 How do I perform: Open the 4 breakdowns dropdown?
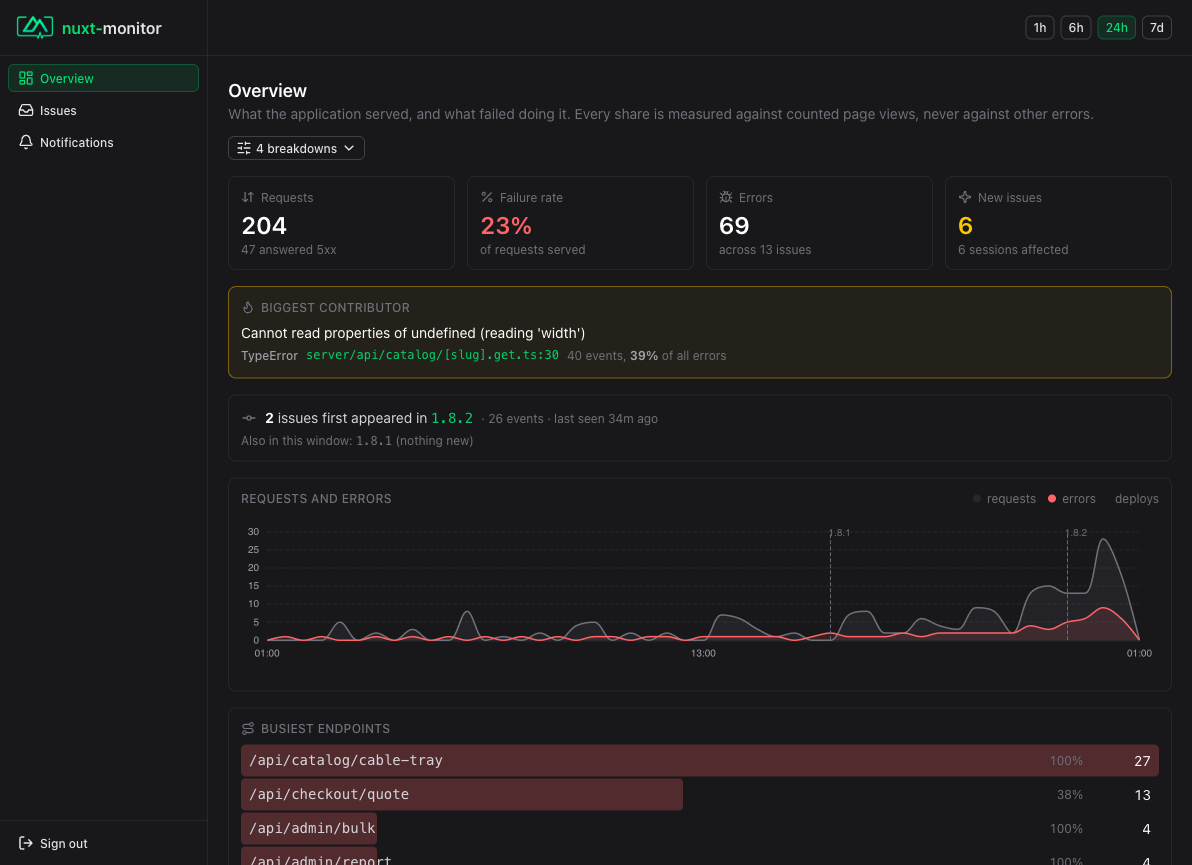(x=296, y=148)
